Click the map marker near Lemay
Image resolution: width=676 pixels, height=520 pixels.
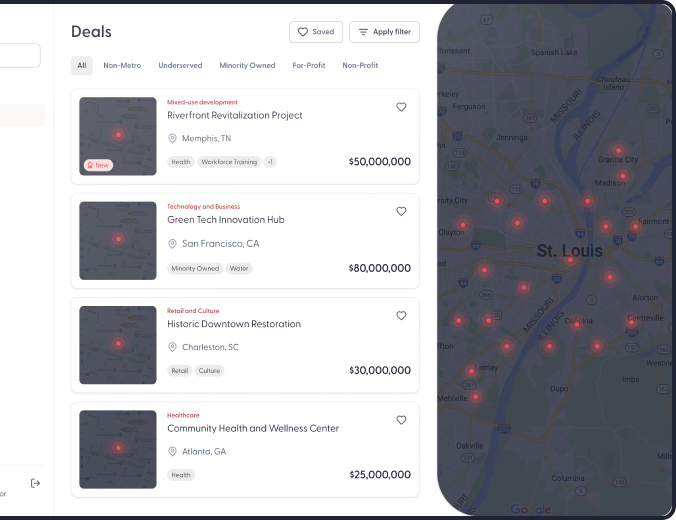(x=472, y=371)
